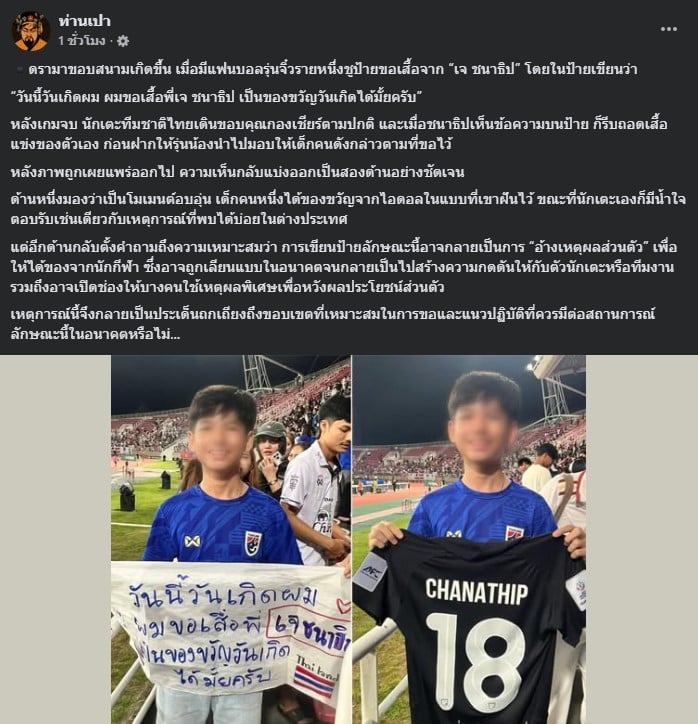Screen dimensions: 698x724
Task: Click the ท่านเปา page name
Action: click(x=84, y=21)
